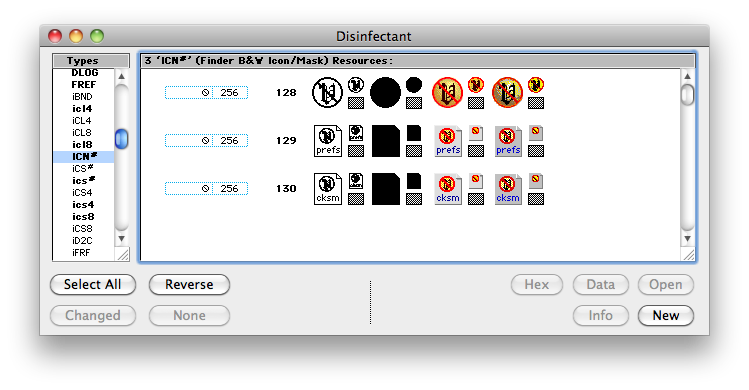Click the resources pane scroll thumb
The image size is (749, 390).
(687, 94)
